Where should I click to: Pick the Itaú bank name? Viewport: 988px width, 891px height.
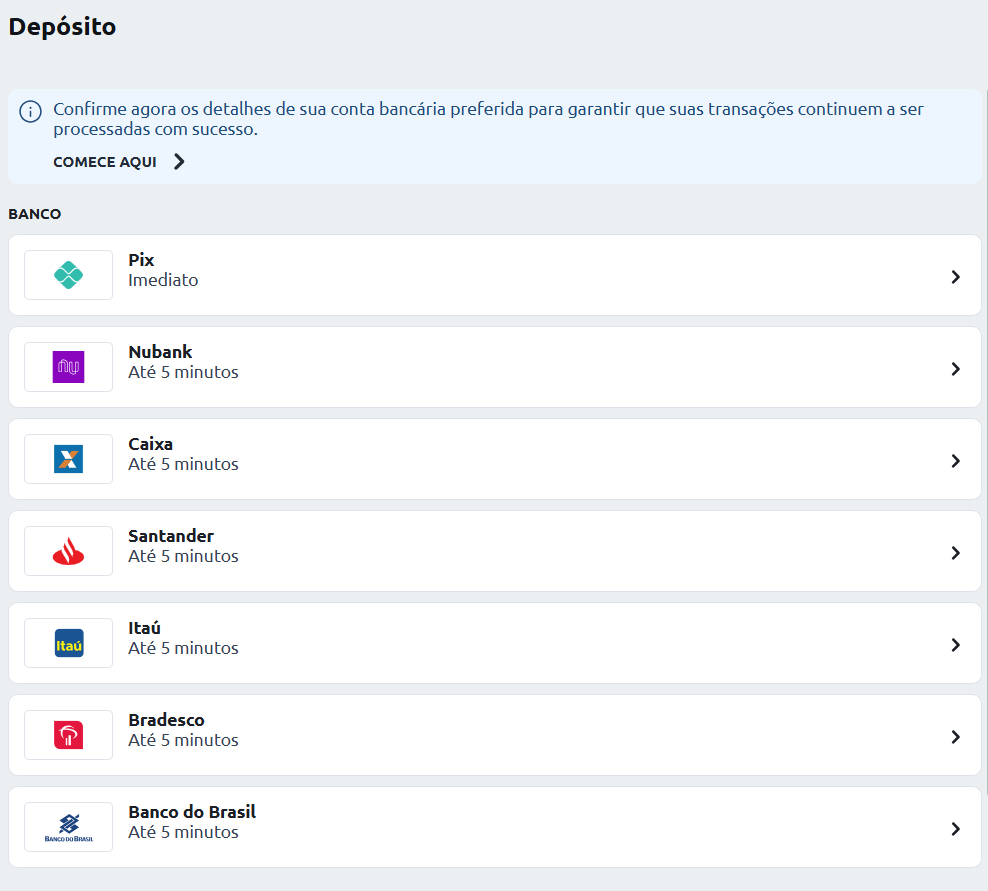tap(144, 628)
